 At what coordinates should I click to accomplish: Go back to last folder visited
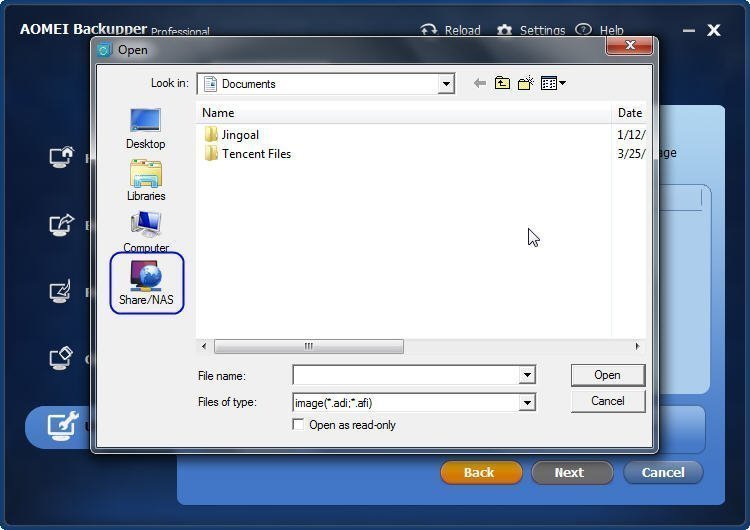pyautogui.click(x=479, y=84)
